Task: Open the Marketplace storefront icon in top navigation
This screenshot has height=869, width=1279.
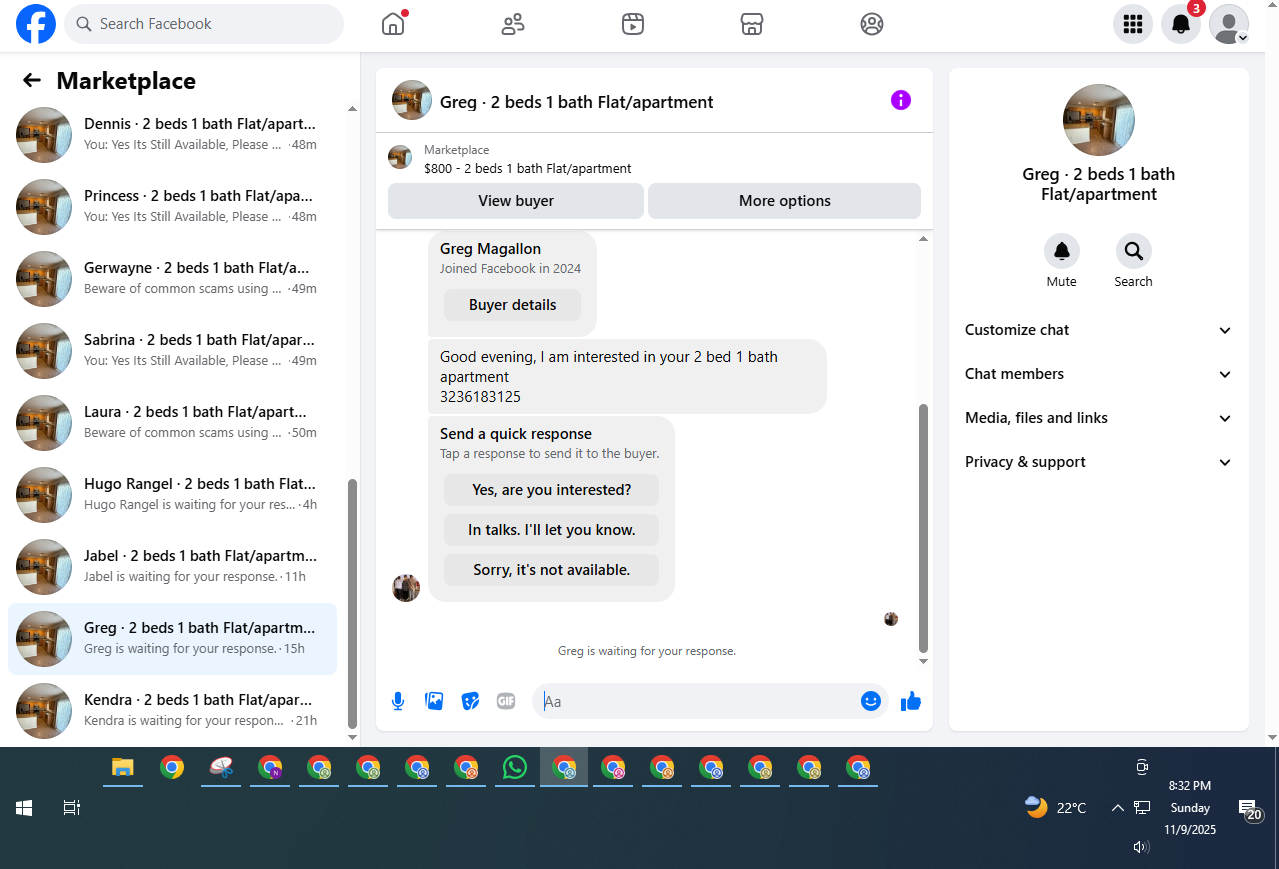Action: (752, 24)
